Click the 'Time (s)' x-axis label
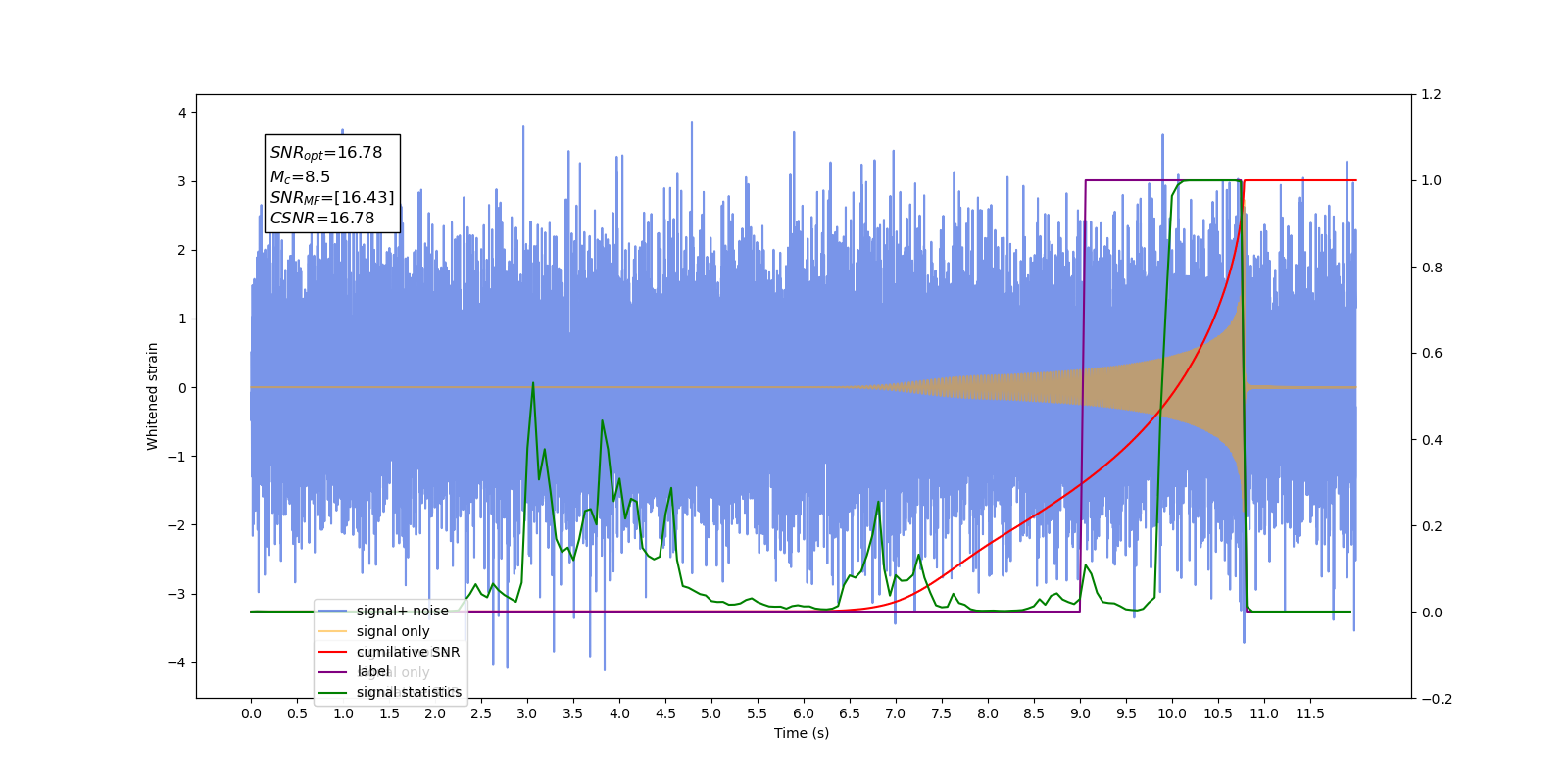 tap(802, 733)
